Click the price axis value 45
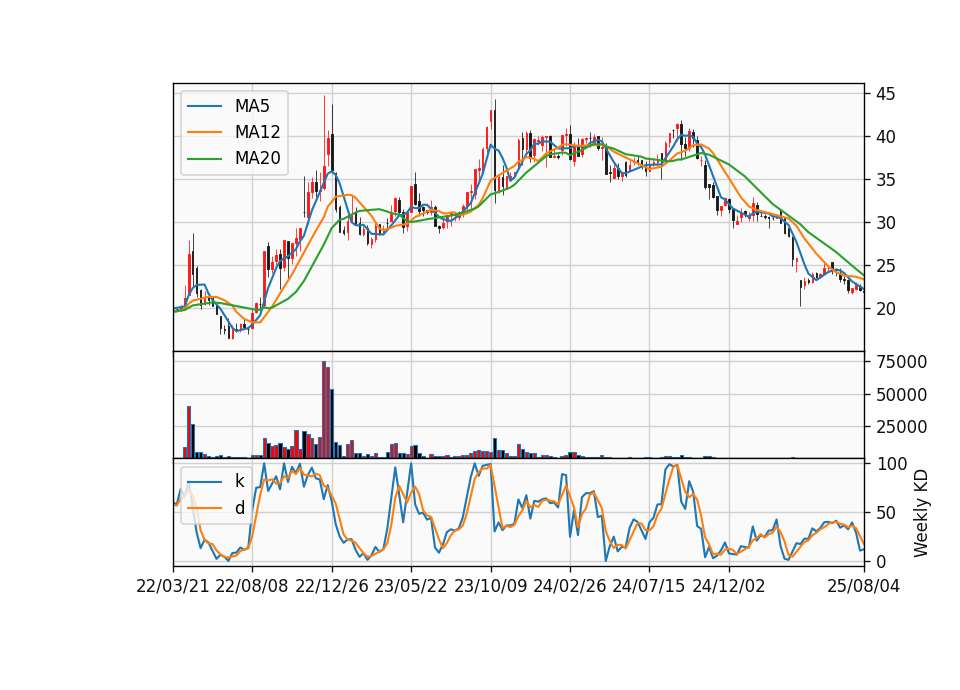This screenshot has width=960, height=690. (x=885, y=94)
